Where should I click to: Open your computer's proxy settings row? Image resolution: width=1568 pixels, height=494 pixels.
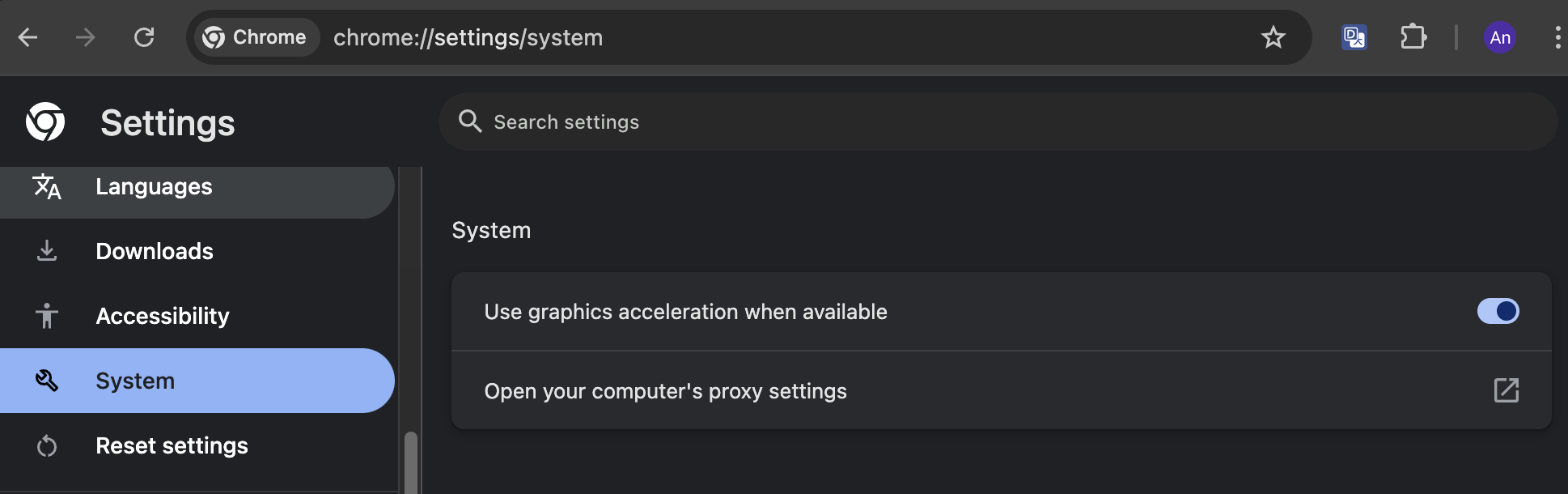(665, 391)
